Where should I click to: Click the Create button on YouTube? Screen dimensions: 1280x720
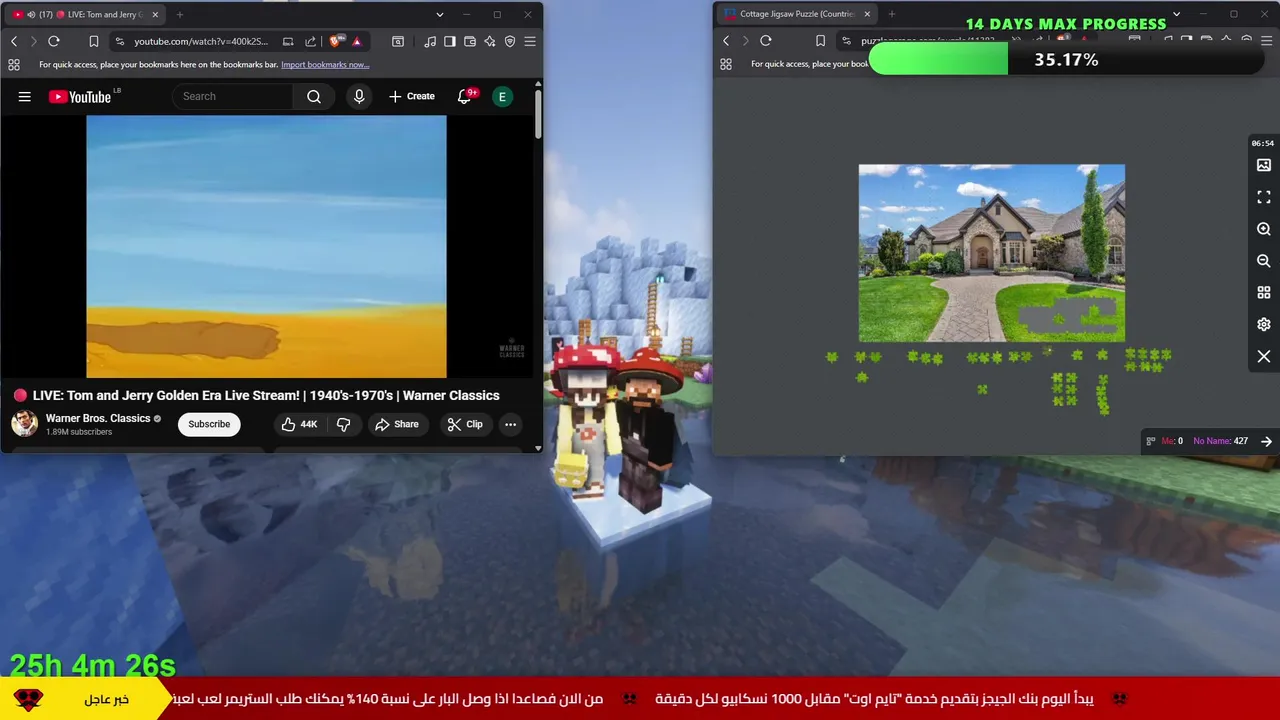[x=412, y=97]
